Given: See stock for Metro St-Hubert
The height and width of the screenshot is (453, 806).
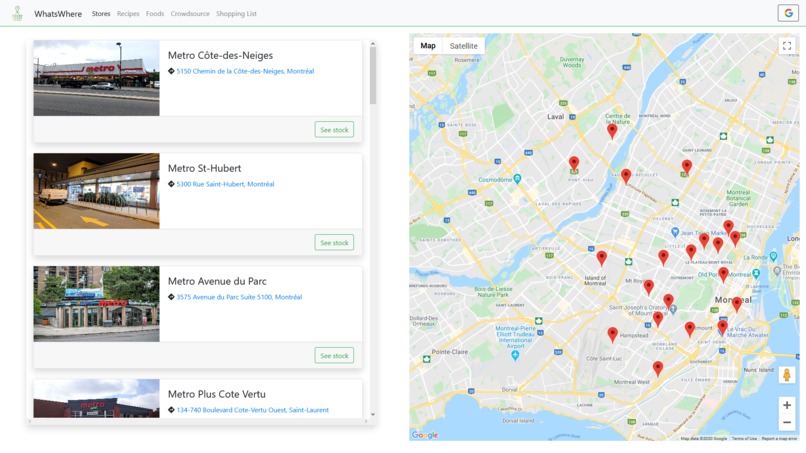Looking at the screenshot, I should click(x=334, y=242).
